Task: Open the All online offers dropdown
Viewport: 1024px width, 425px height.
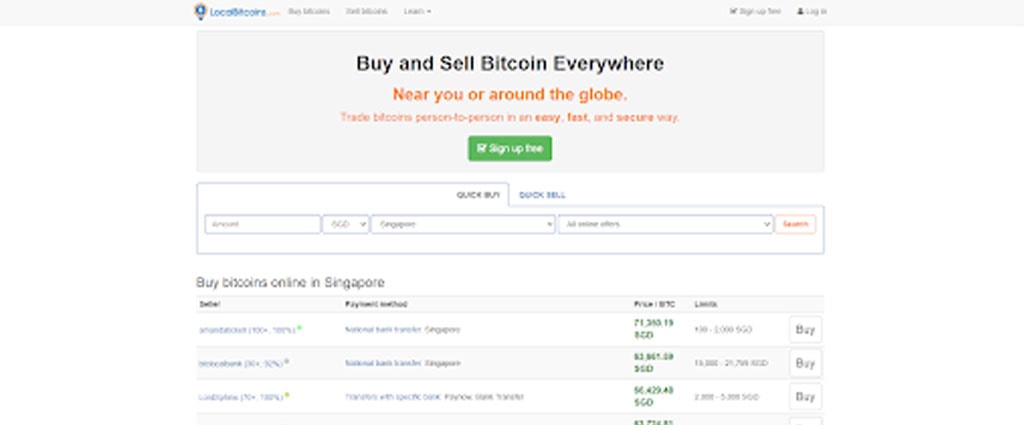Action: [x=665, y=224]
